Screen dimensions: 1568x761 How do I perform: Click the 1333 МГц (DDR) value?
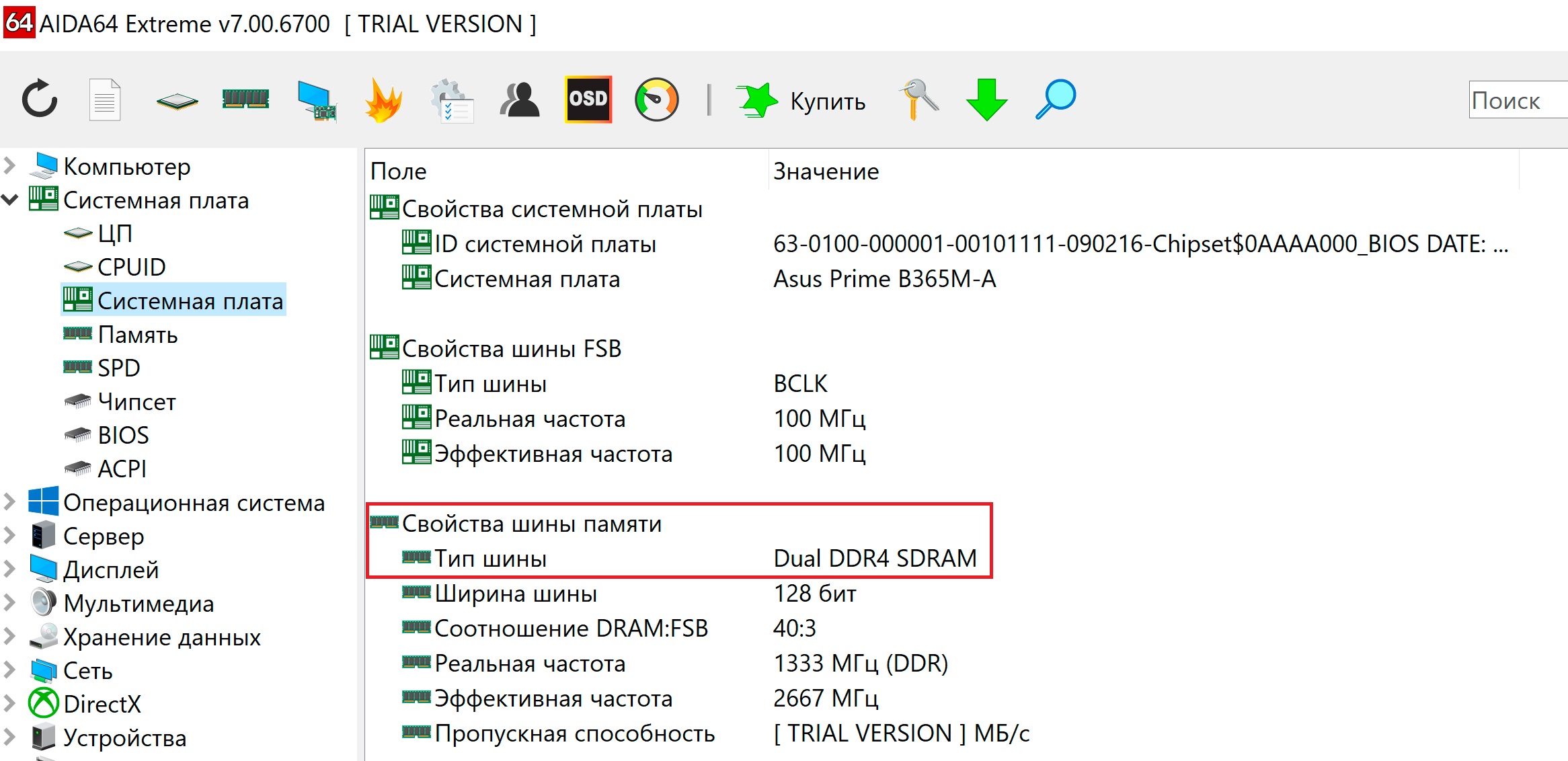pyautogui.click(x=861, y=663)
